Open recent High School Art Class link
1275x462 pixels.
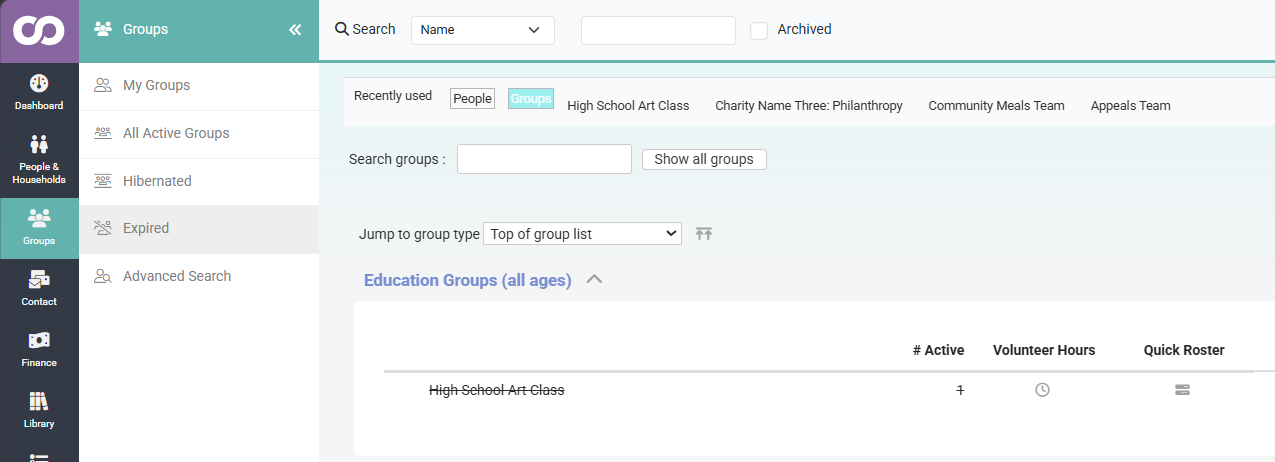click(x=628, y=105)
